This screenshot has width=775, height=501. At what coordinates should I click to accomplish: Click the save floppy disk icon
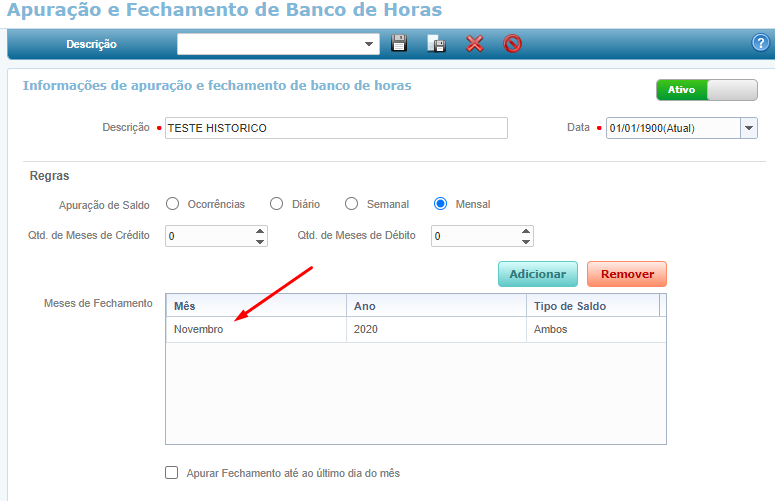pos(399,44)
